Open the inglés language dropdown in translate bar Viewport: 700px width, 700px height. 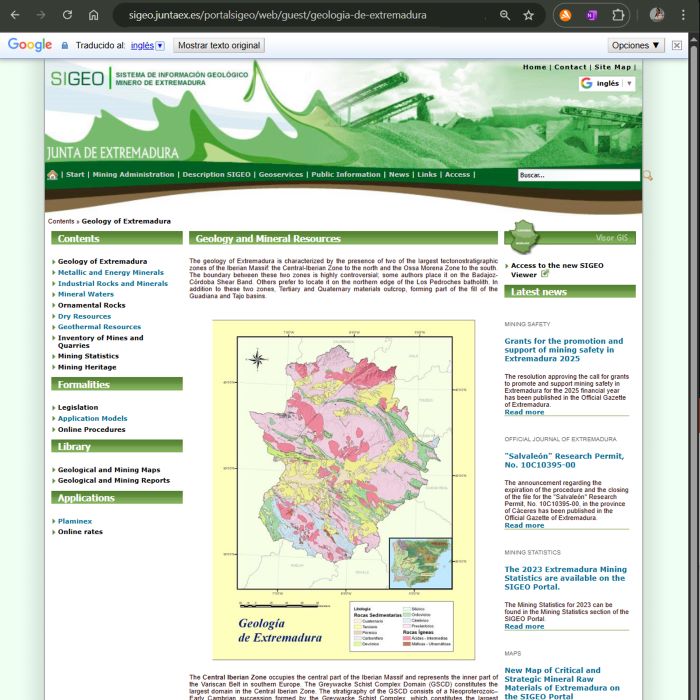pyautogui.click(x=148, y=46)
